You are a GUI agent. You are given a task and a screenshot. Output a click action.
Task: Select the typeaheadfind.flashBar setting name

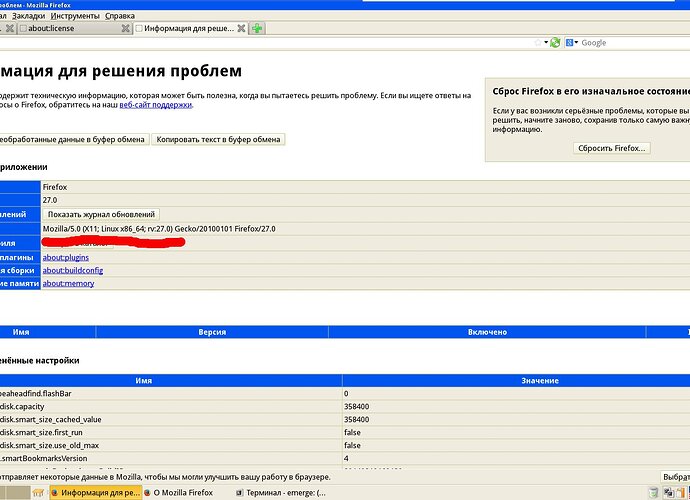click(36, 393)
